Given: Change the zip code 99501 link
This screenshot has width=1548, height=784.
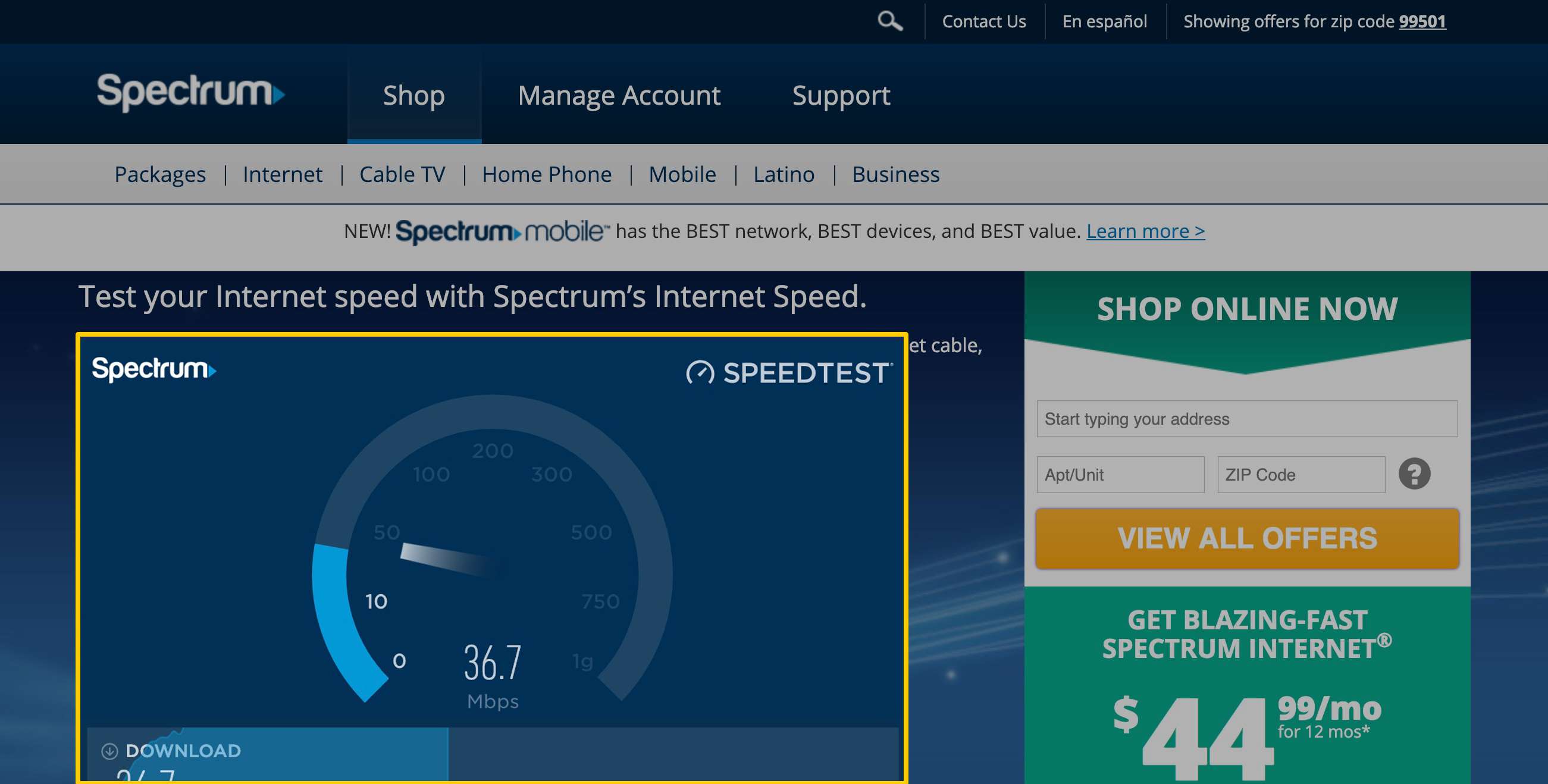Looking at the screenshot, I should pos(1422,21).
